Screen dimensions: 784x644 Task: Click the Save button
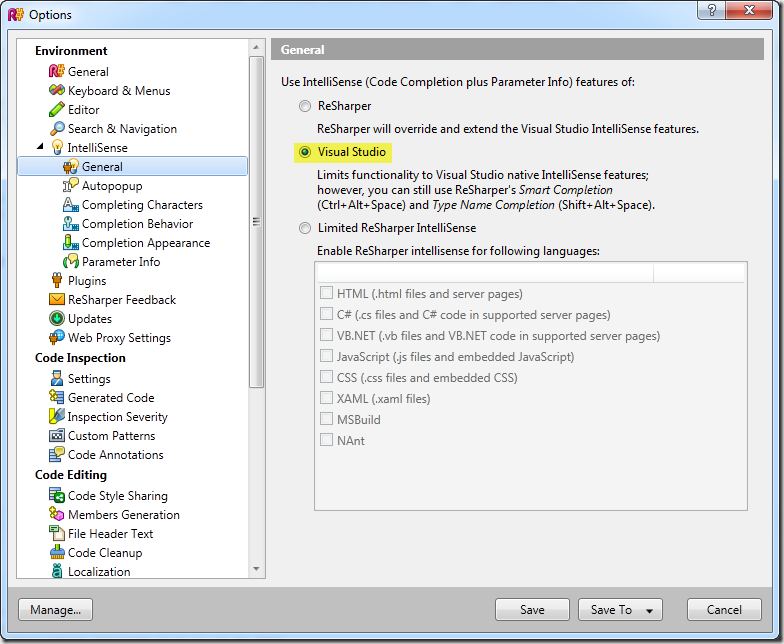[x=532, y=610]
